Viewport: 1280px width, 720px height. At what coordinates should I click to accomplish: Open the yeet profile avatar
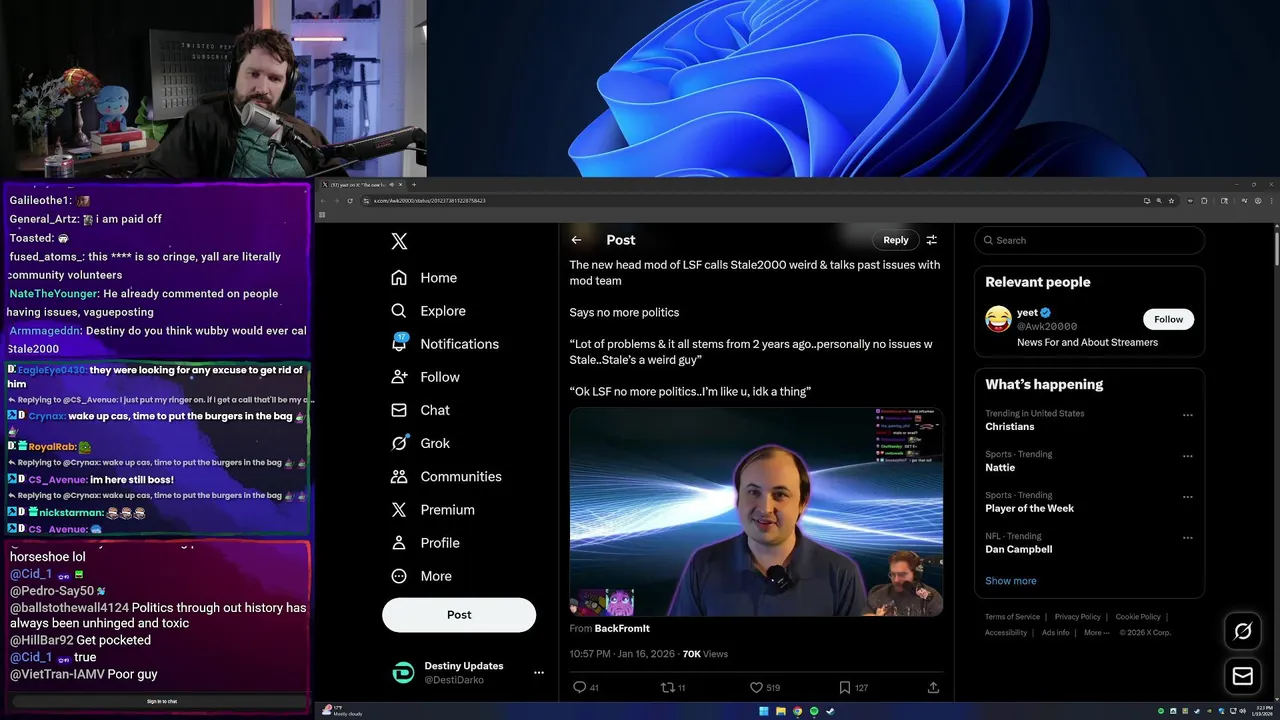(x=998, y=319)
